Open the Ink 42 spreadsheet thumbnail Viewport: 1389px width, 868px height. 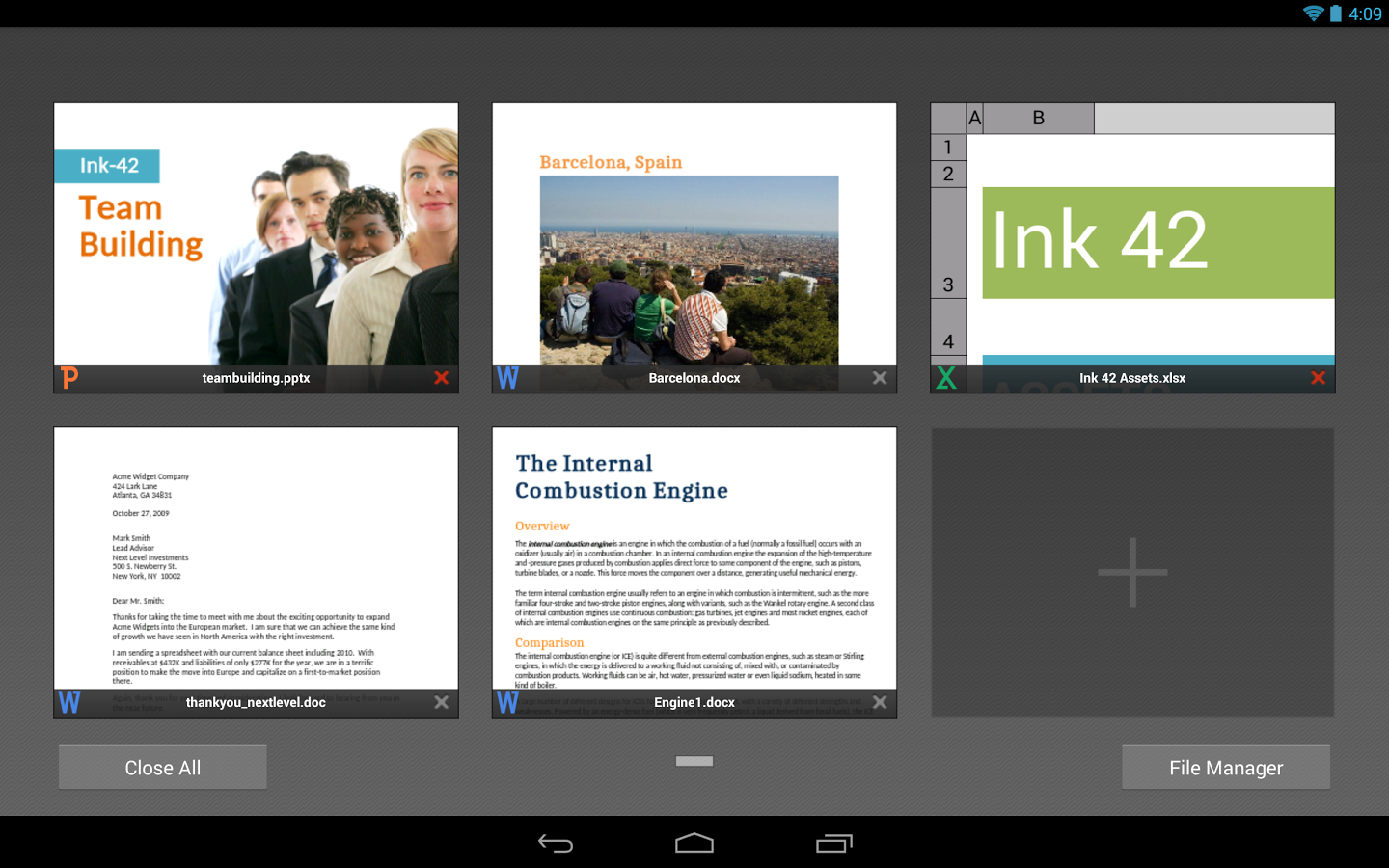pyautogui.click(x=1132, y=234)
